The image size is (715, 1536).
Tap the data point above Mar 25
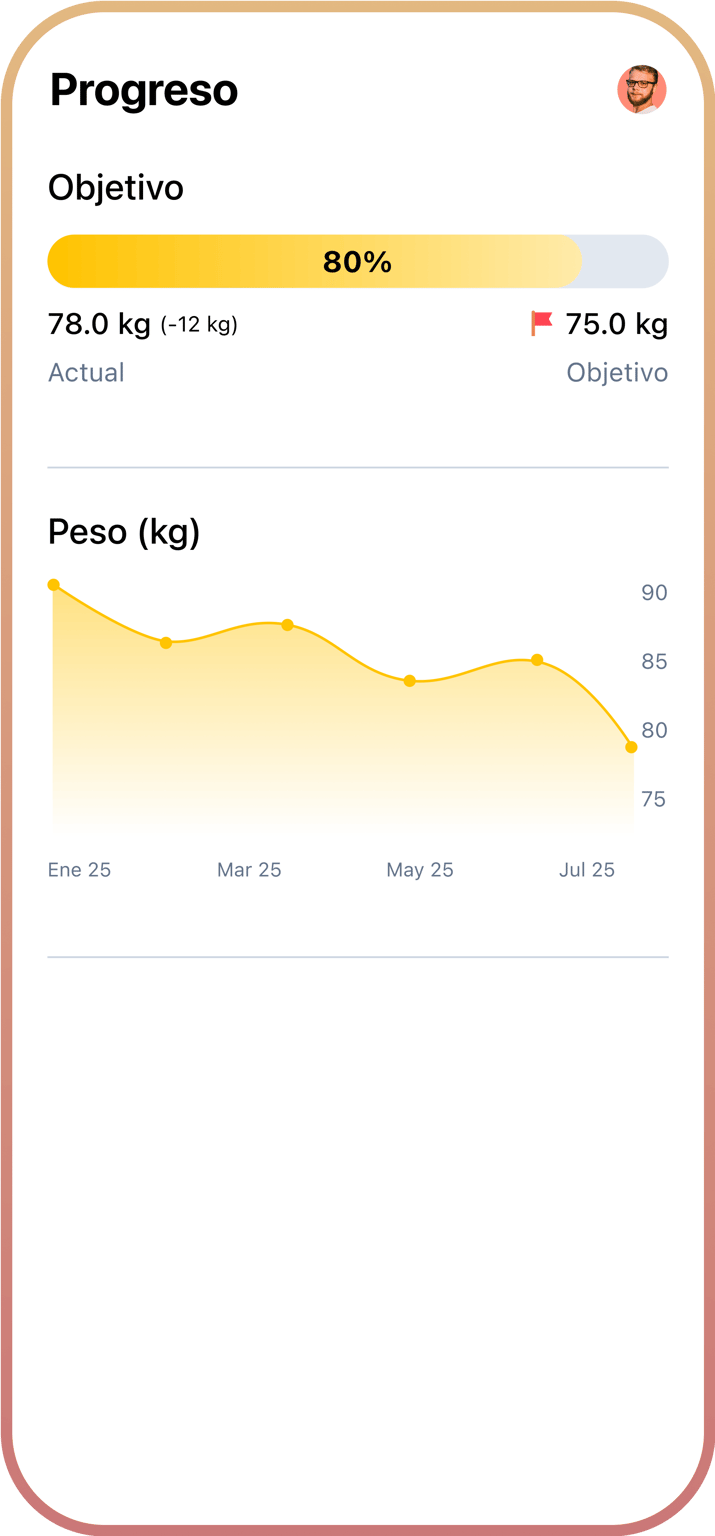(288, 625)
